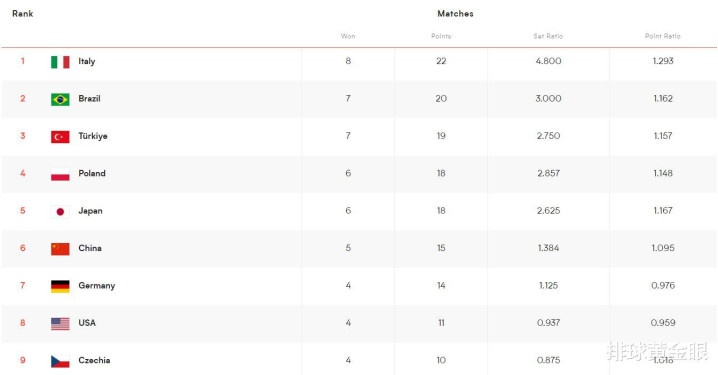Sort table by Won column header
Viewport: 718px width, 375px height.
(348, 36)
